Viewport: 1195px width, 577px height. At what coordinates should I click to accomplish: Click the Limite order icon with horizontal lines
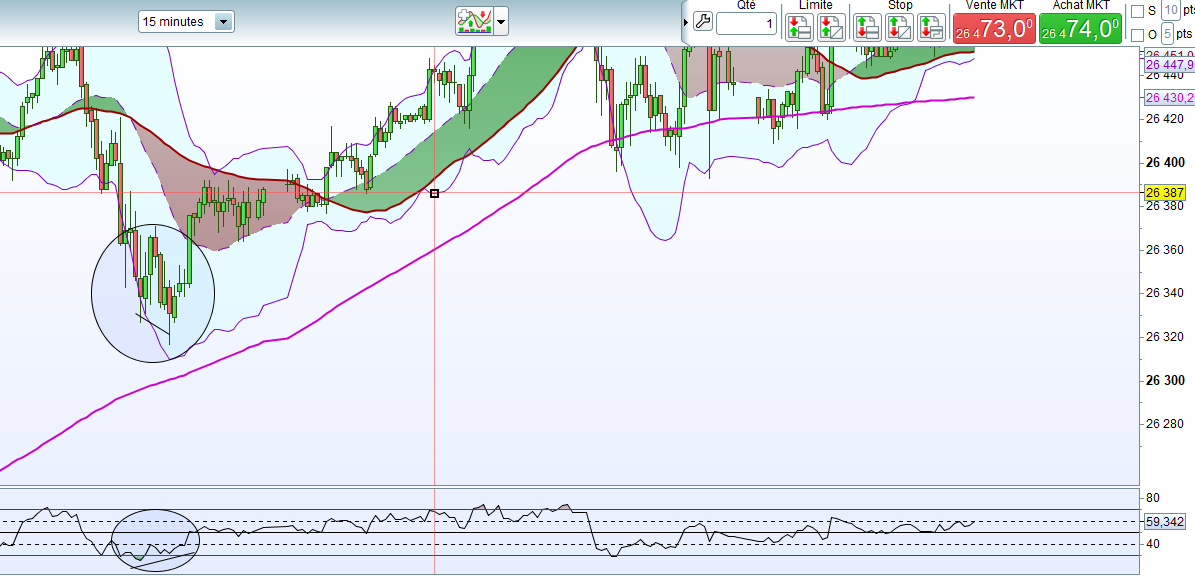tap(799, 27)
